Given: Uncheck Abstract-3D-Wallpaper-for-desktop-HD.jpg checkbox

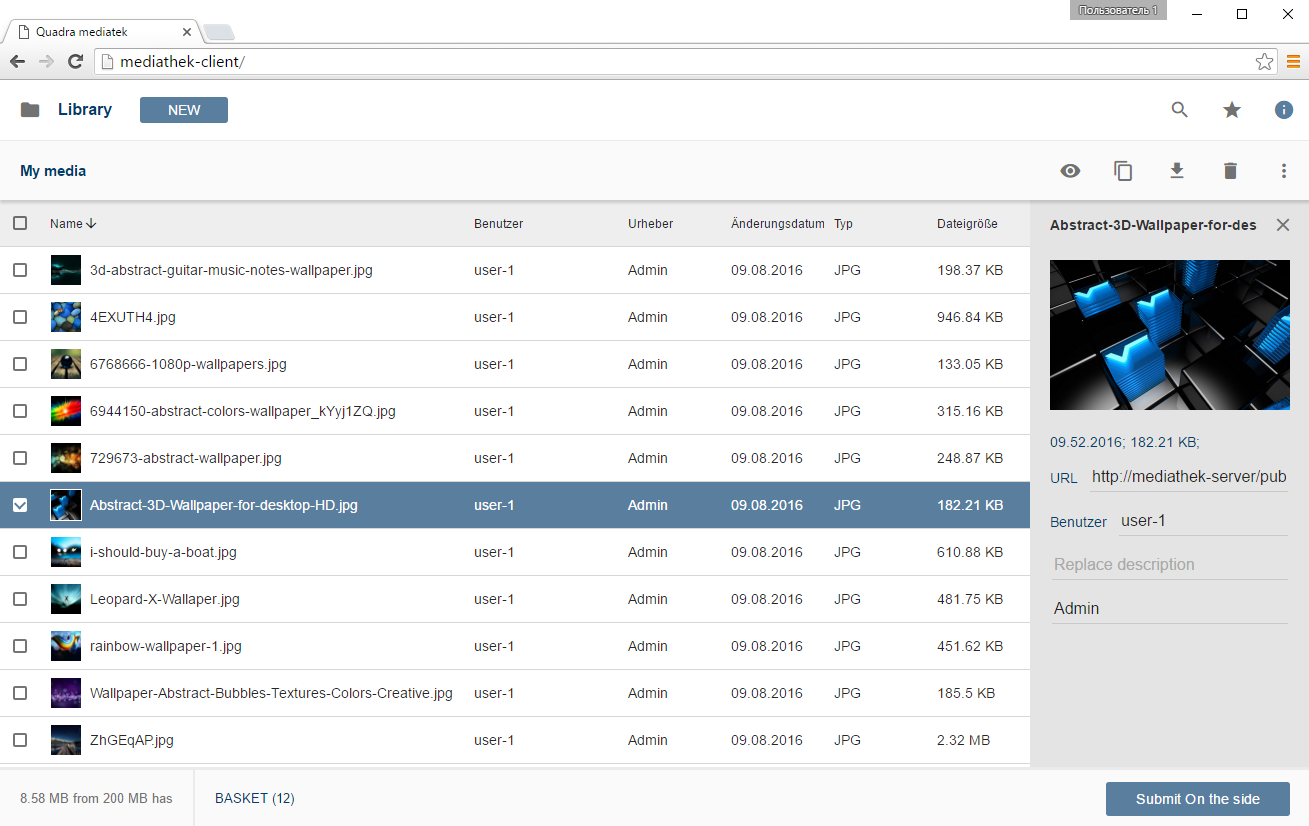Looking at the screenshot, I should (x=20, y=505).
